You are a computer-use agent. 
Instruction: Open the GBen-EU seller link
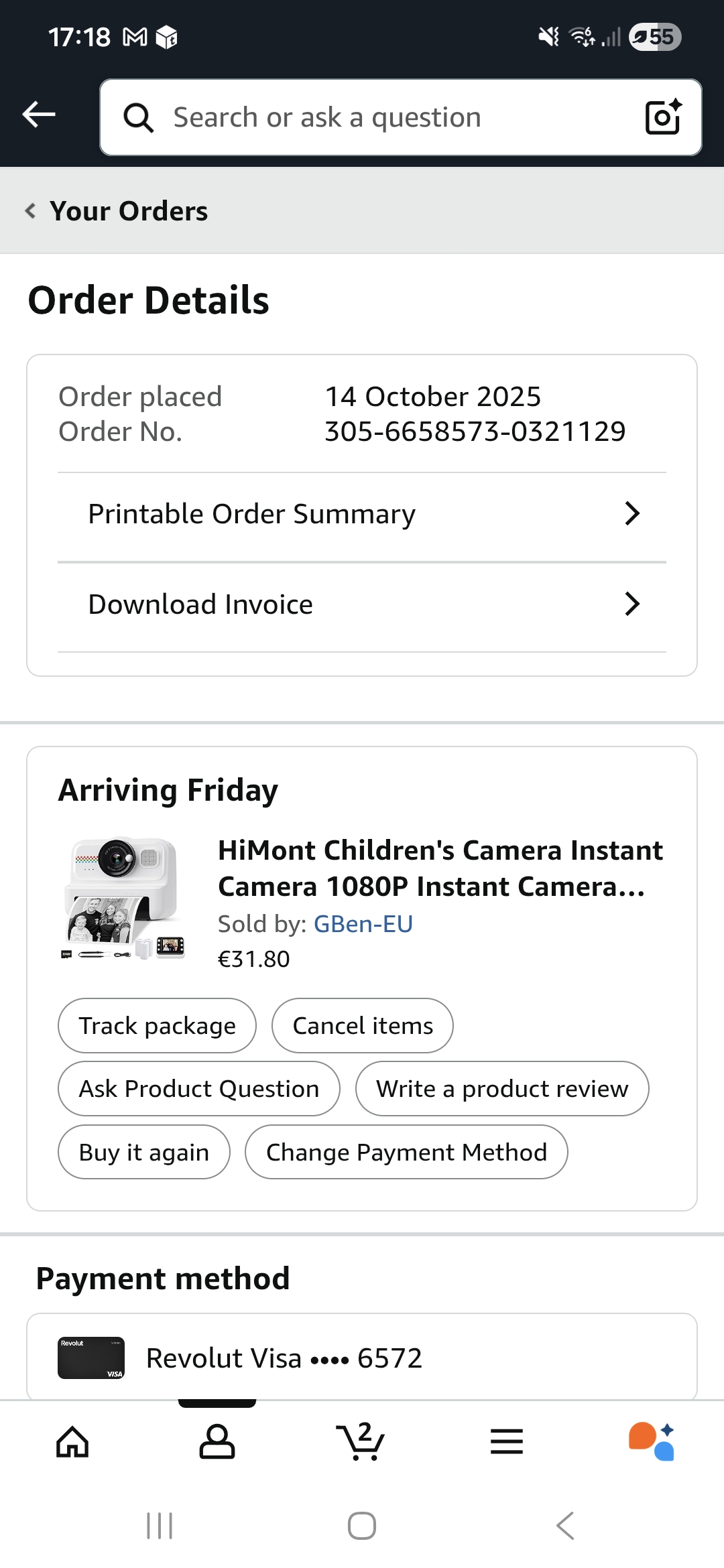[x=363, y=924]
